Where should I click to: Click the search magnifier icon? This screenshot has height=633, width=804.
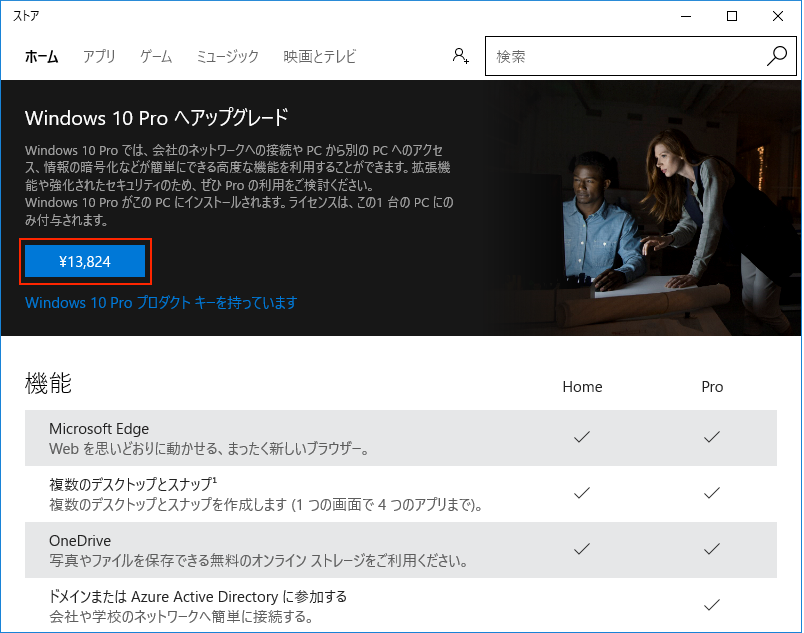(777, 56)
